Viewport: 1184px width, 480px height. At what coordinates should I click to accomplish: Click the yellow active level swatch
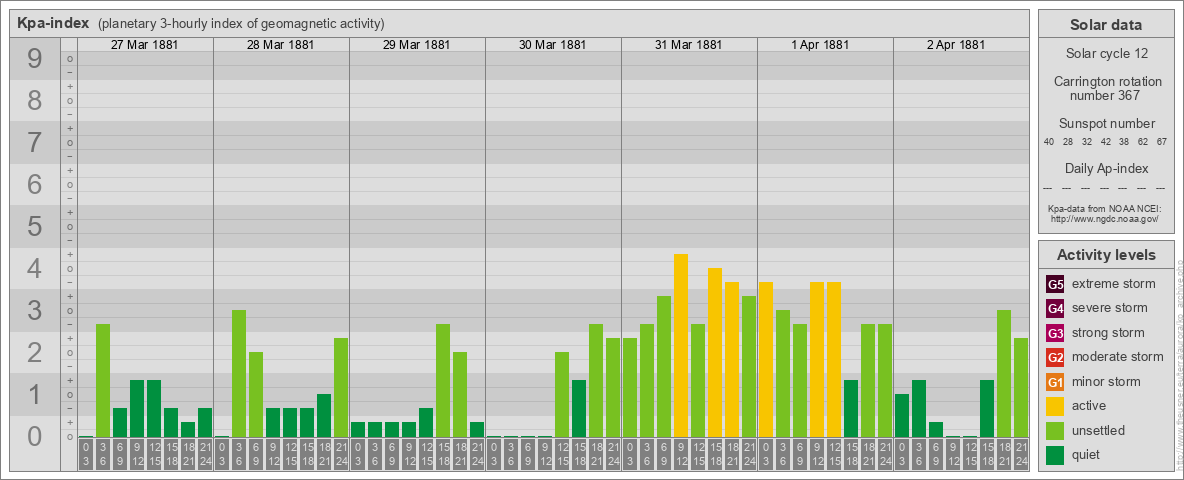tap(1055, 406)
